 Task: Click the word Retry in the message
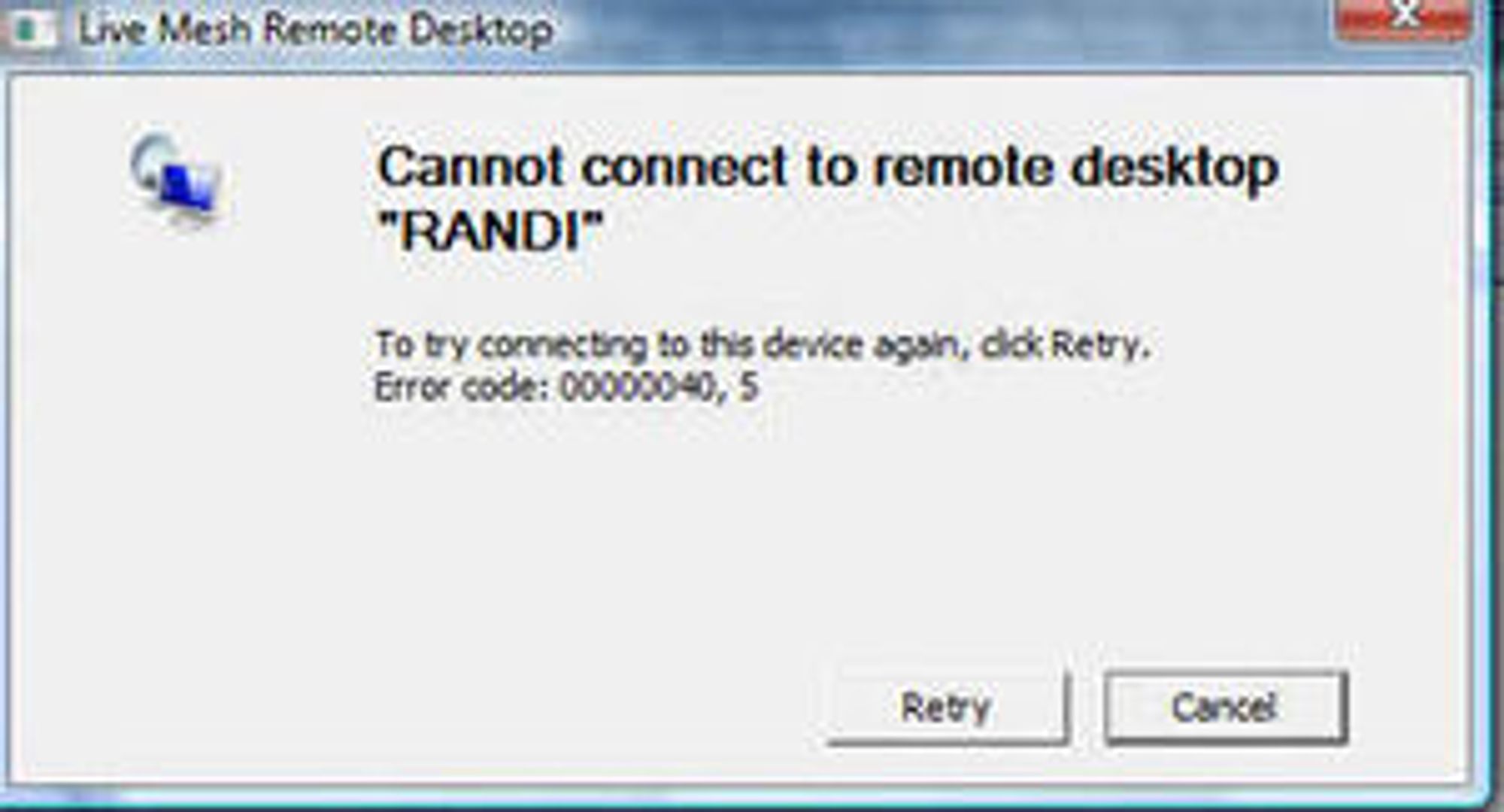coord(1096,345)
